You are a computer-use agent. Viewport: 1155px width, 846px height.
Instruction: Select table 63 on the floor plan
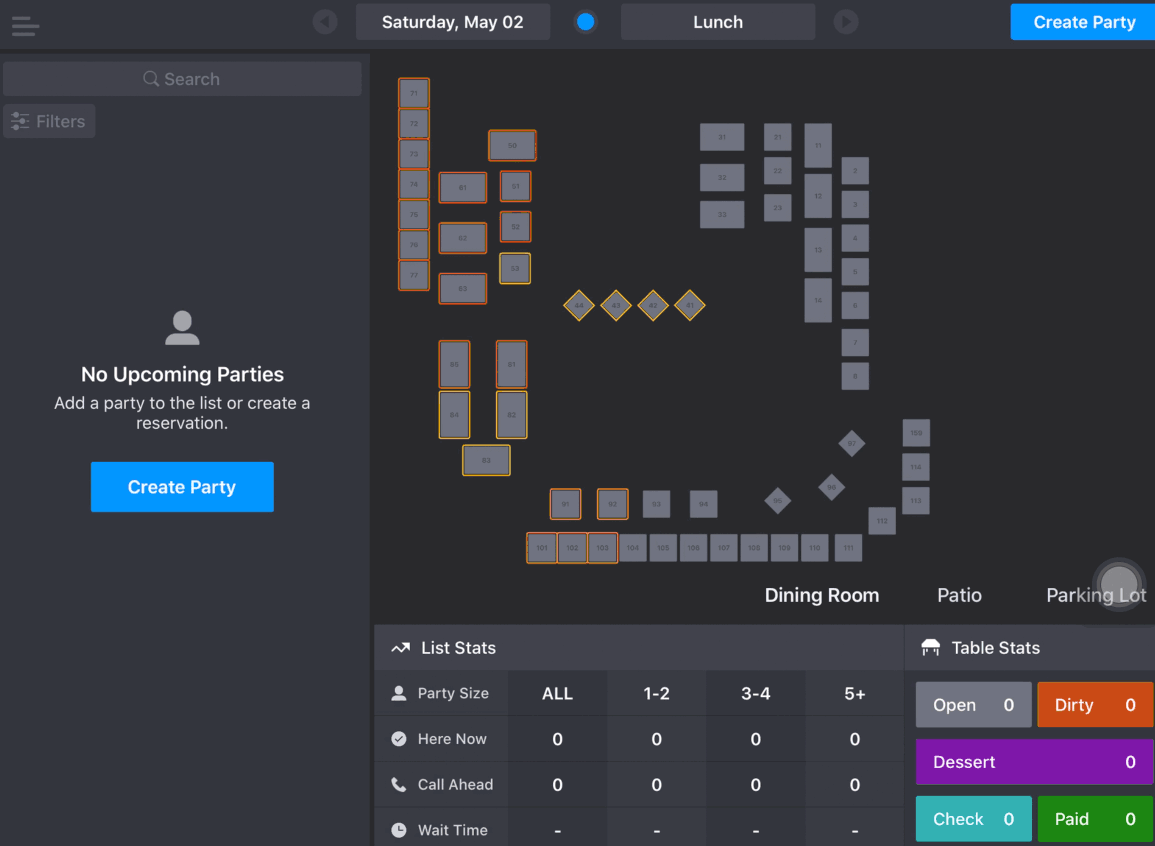[x=463, y=289]
